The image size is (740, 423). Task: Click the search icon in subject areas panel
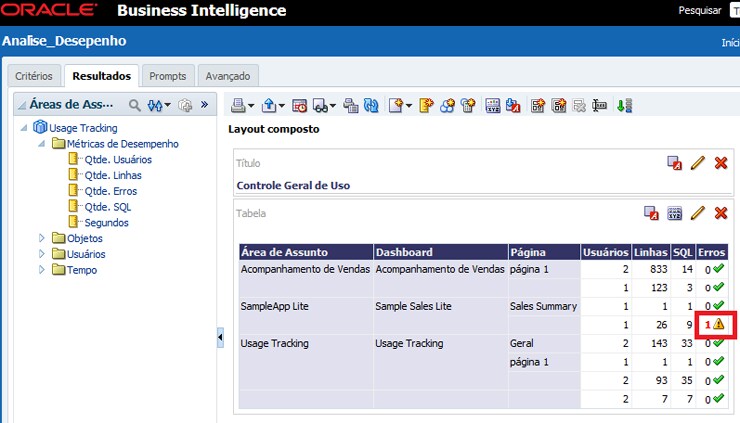pyautogui.click(x=135, y=104)
